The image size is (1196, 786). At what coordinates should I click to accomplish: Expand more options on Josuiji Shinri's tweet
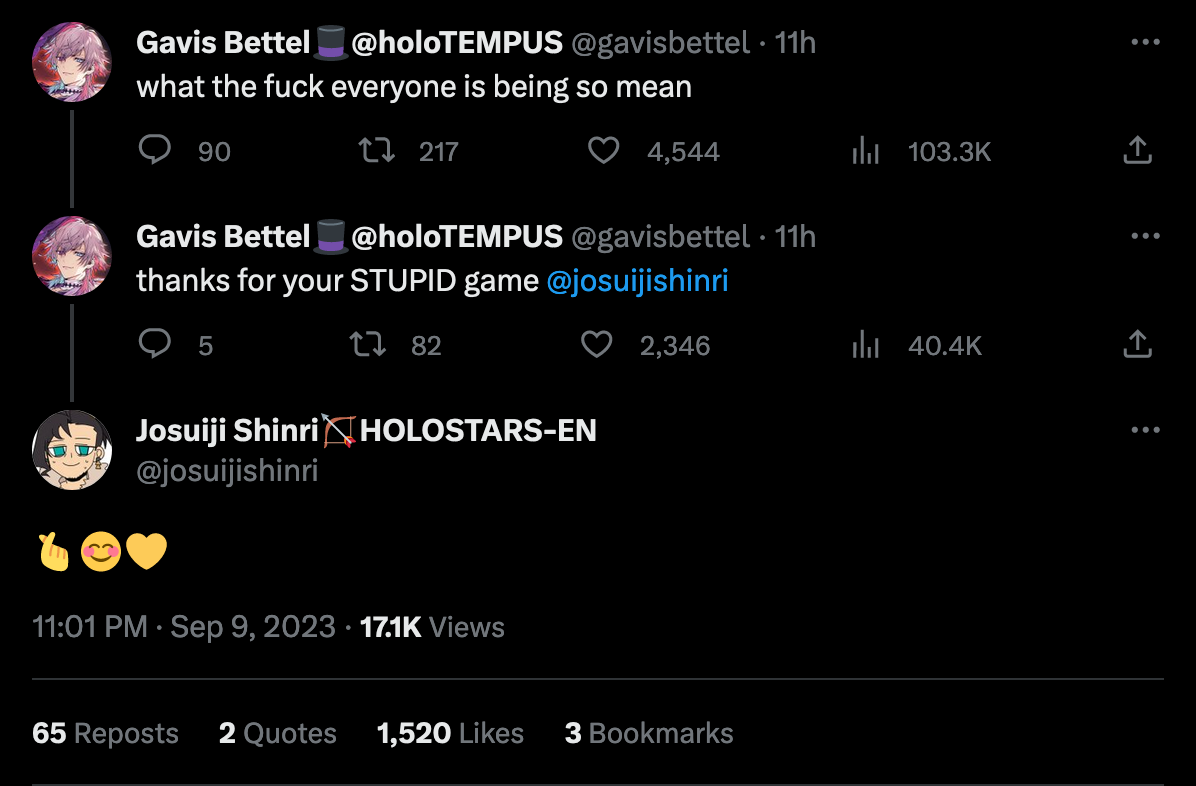click(1144, 430)
